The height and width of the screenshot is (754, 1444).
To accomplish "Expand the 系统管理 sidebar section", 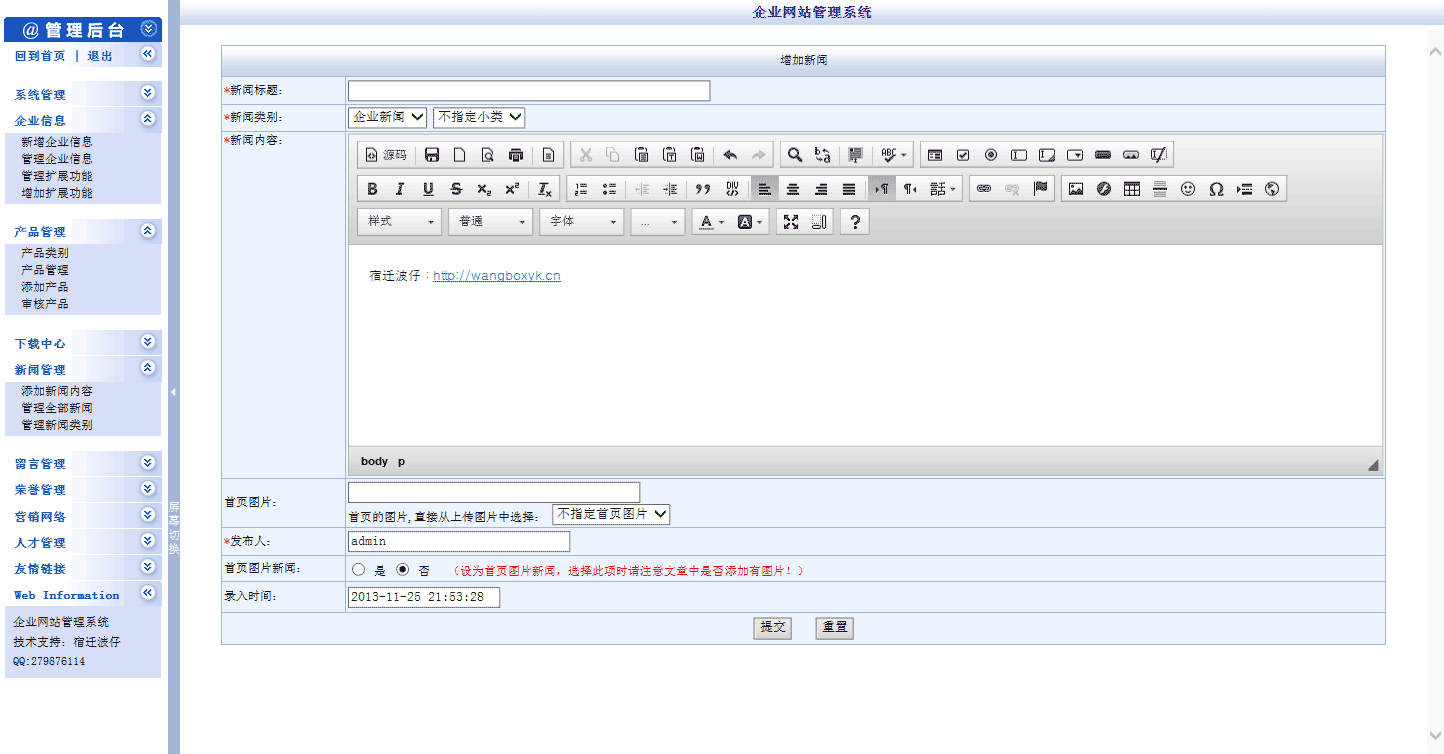I will click(82, 94).
